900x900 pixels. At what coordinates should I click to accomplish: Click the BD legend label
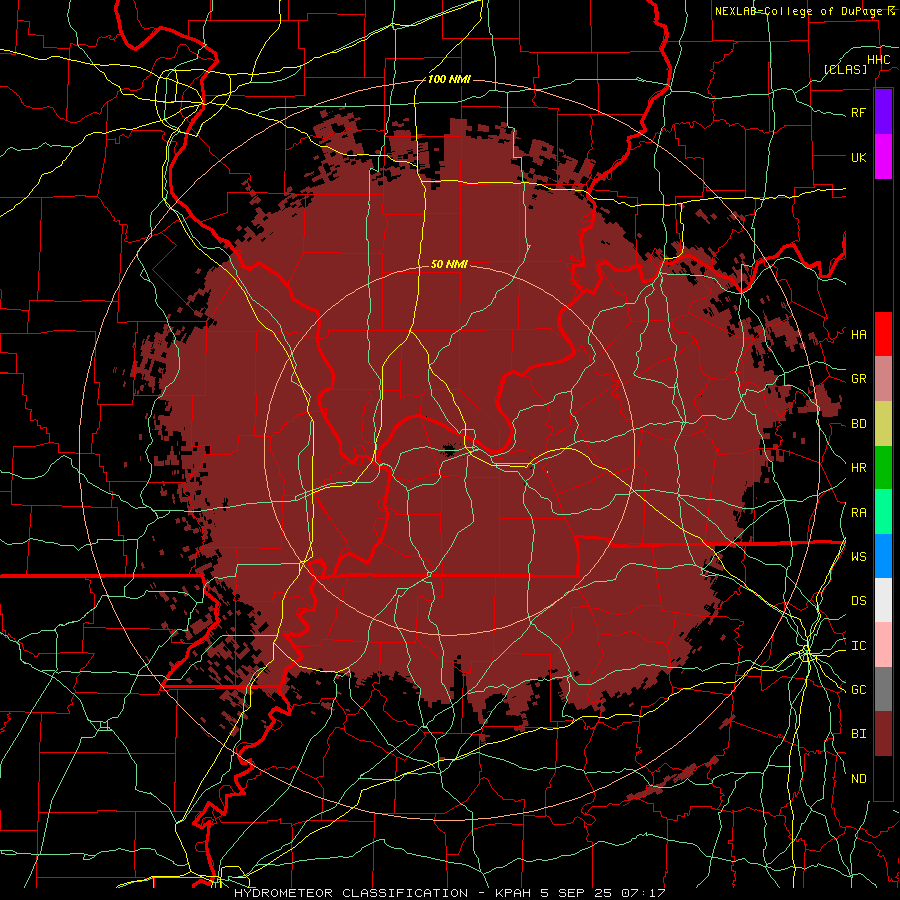tap(858, 424)
